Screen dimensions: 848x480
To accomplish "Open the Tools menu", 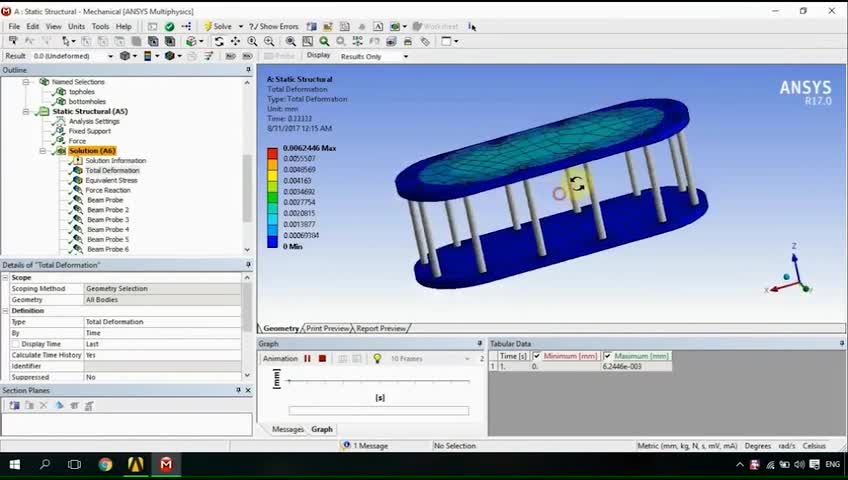I will [100, 26].
